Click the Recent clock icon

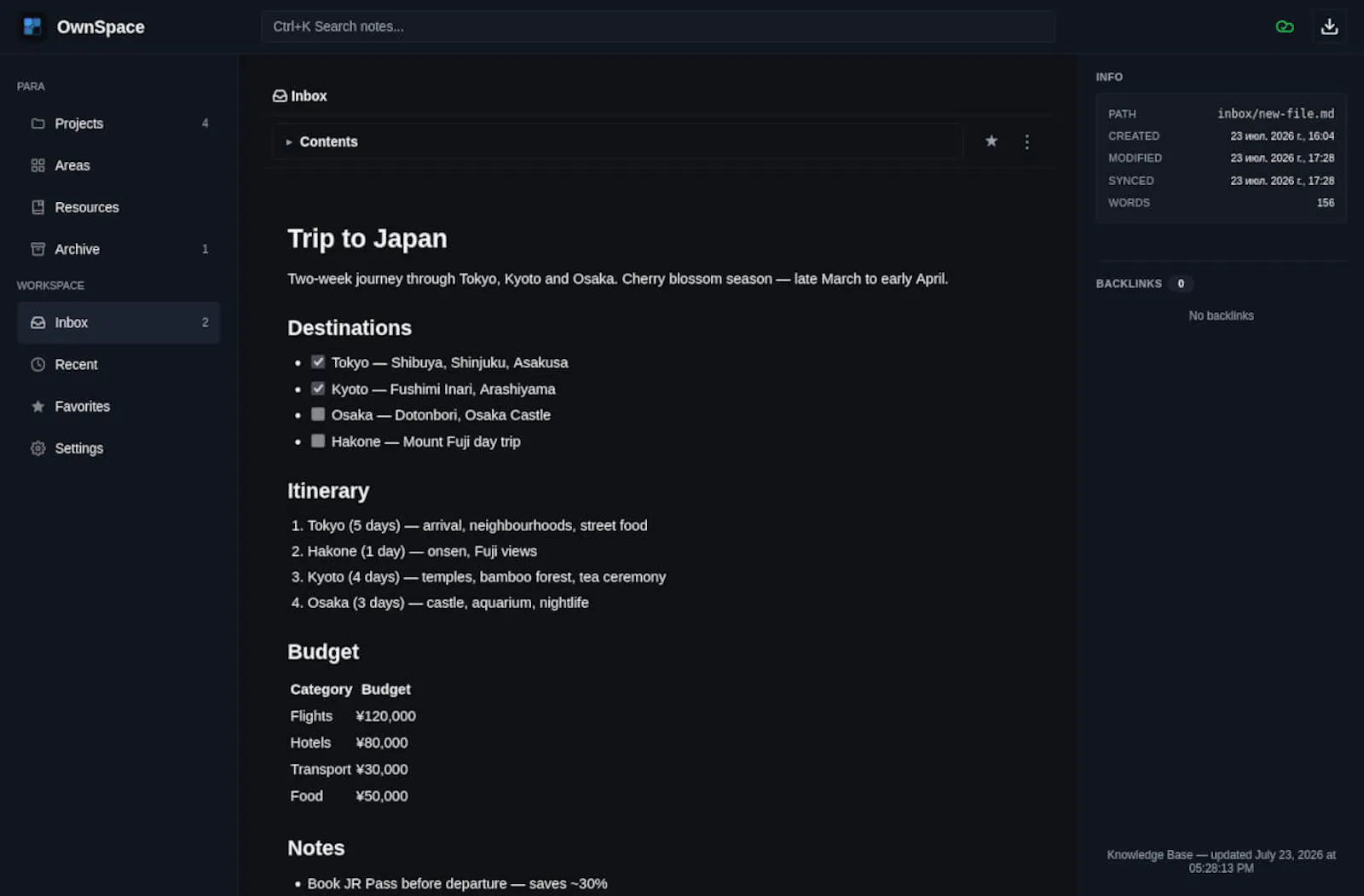(38, 364)
